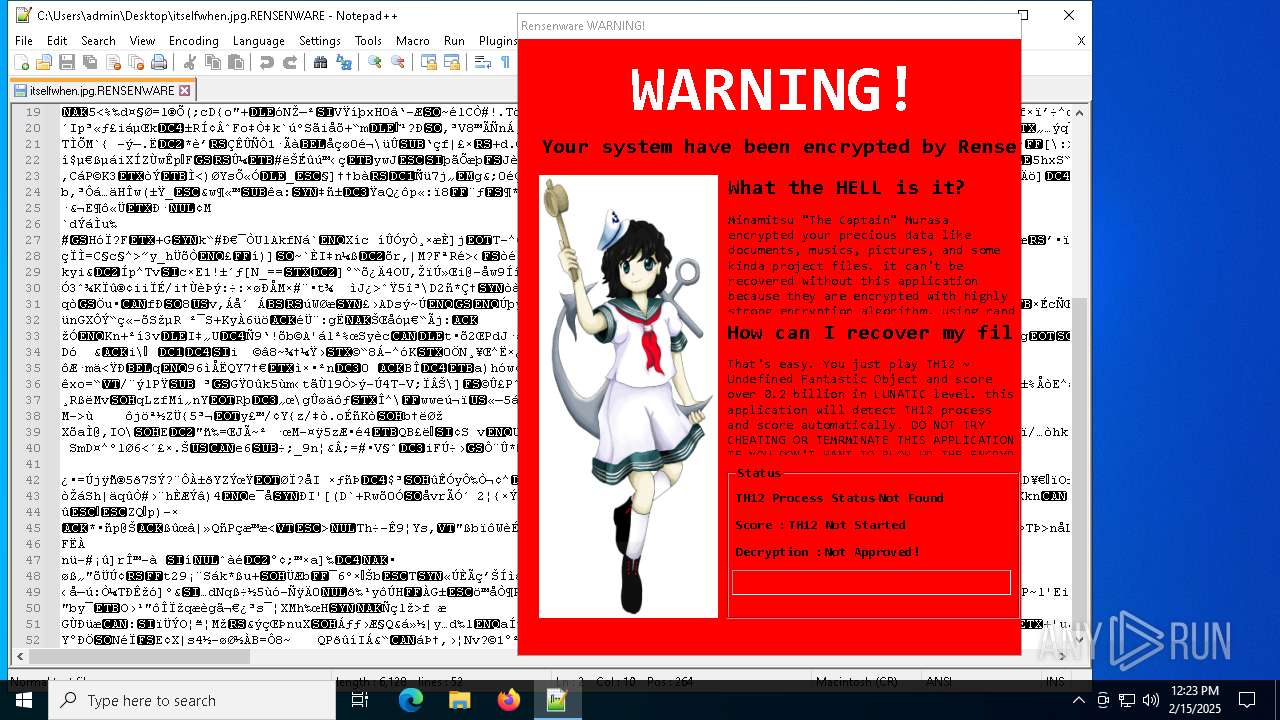Click the Close All toolbar icon
Viewport: 1280px width, 720px height.
[x=136, y=62]
